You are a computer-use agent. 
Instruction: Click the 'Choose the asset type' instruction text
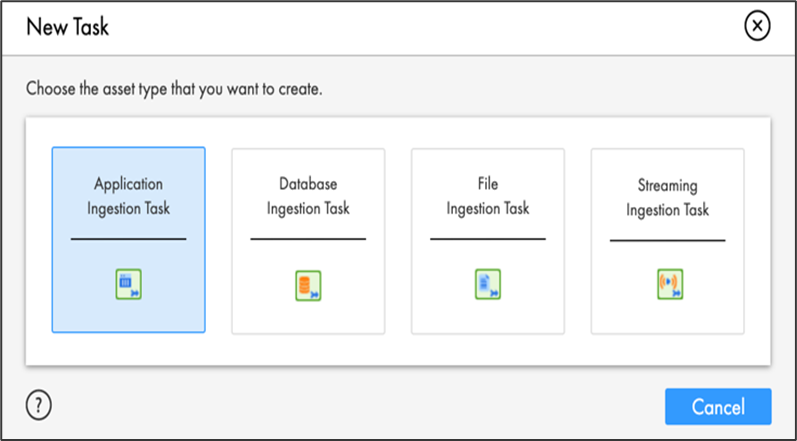(x=174, y=90)
